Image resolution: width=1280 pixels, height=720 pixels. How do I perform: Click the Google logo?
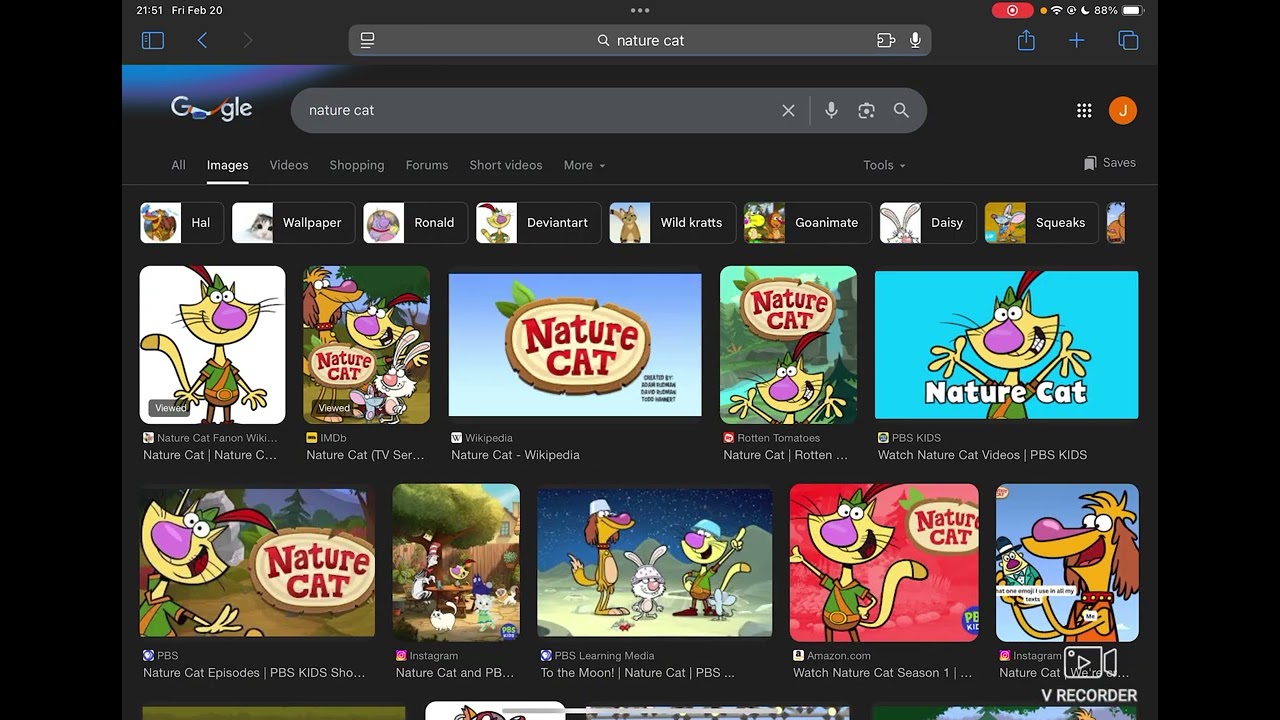211,109
